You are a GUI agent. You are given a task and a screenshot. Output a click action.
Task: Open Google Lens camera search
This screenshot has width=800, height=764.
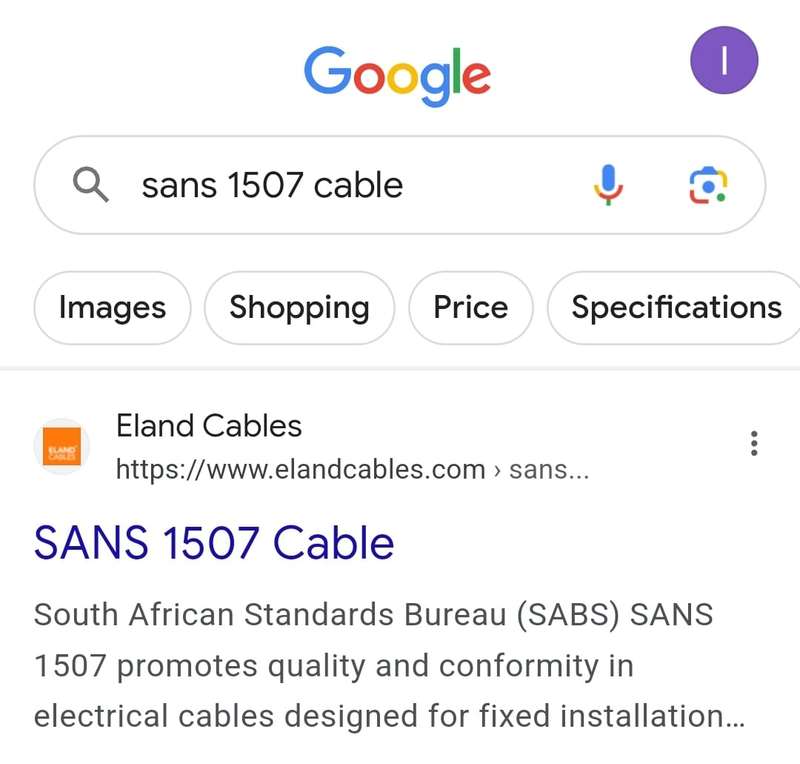point(708,185)
